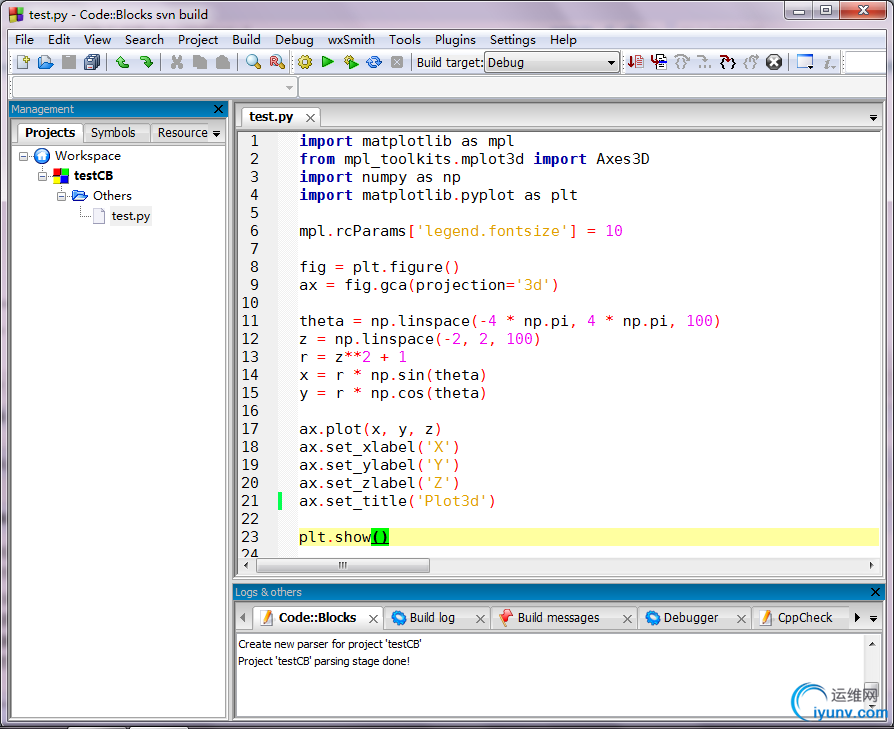894x729 pixels.
Task: Click the green Run play icon
Action: [x=328, y=62]
